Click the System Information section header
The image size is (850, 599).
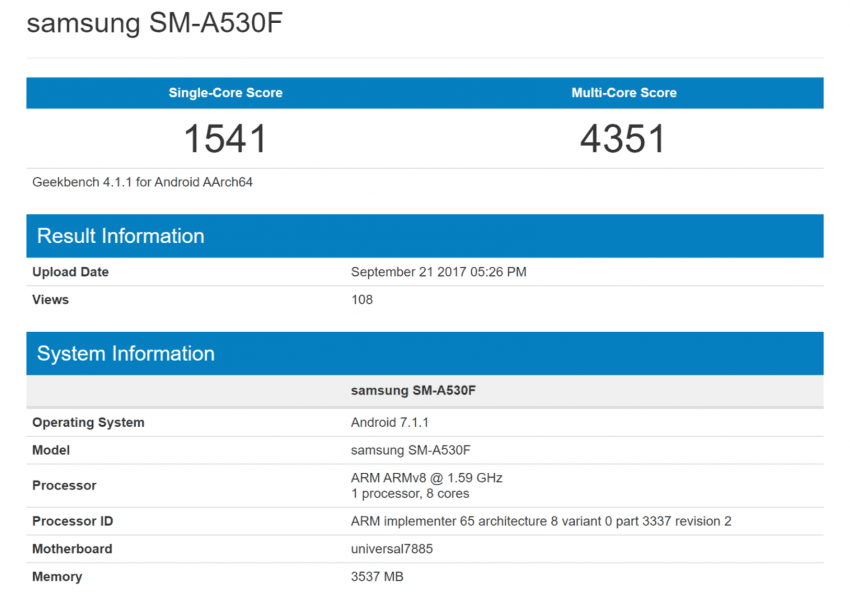pyautogui.click(x=425, y=353)
